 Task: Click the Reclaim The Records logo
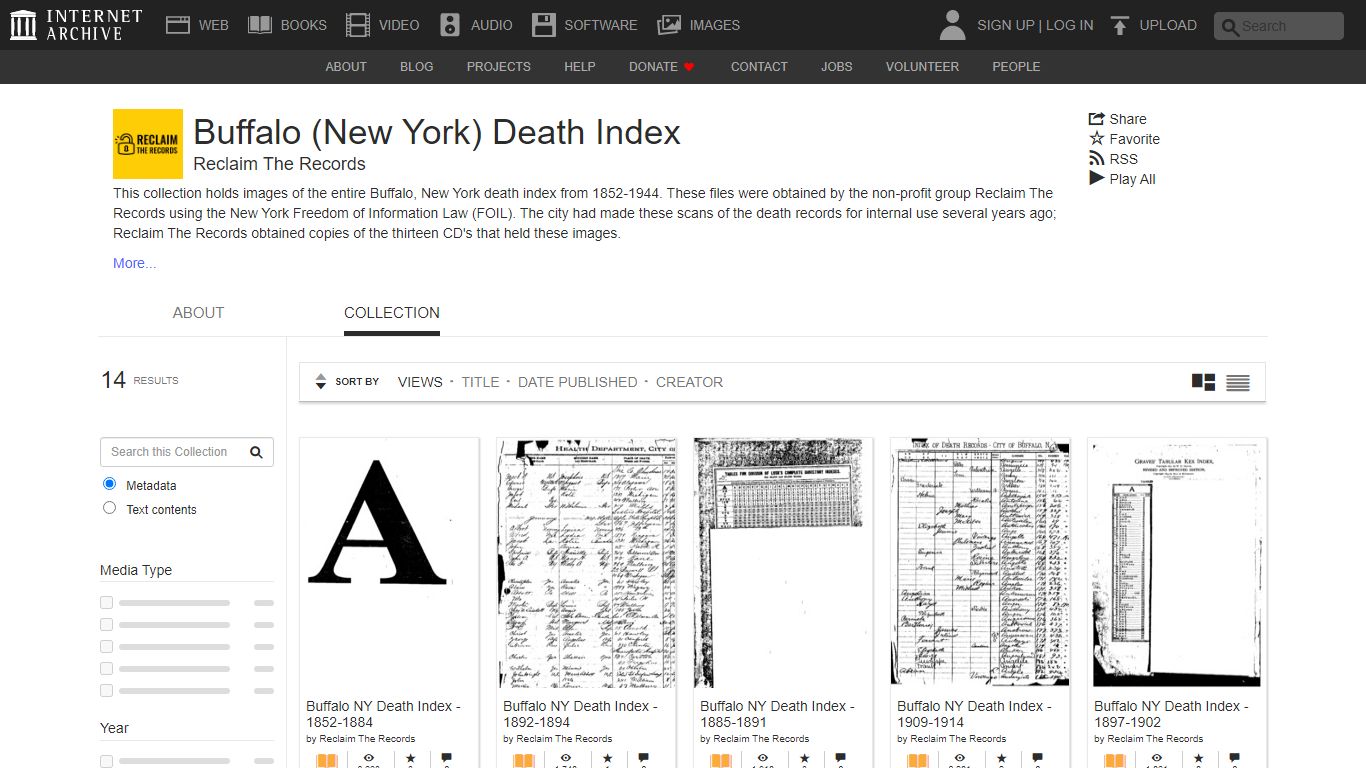pos(148,144)
